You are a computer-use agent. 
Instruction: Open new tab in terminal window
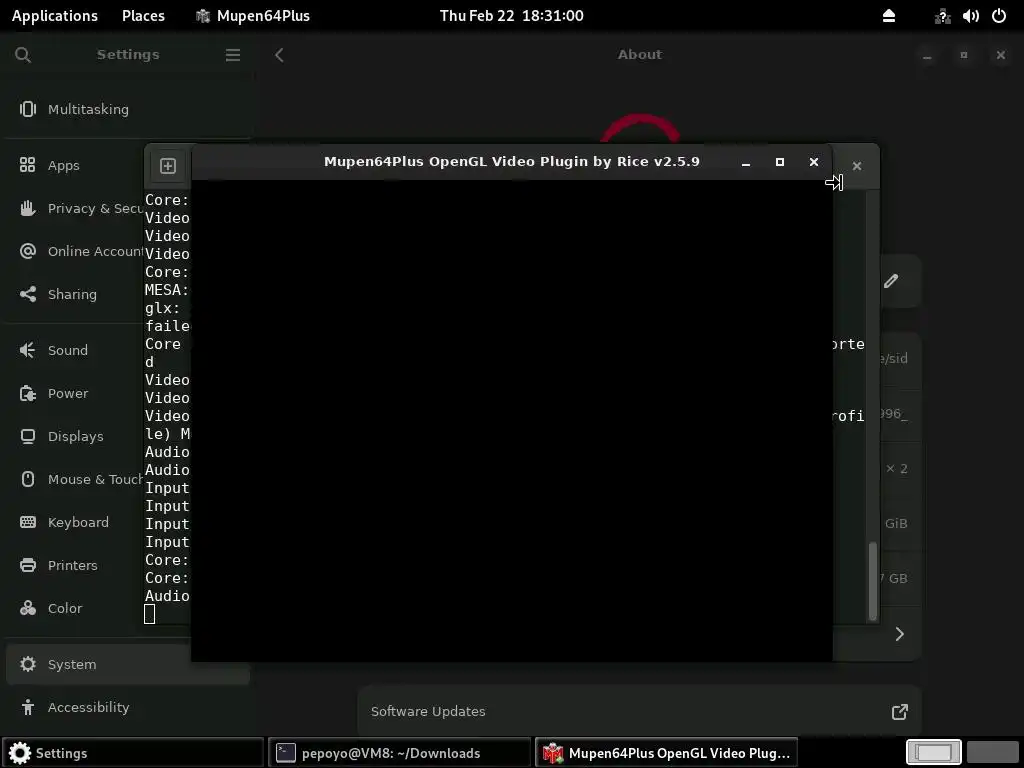click(x=168, y=166)
